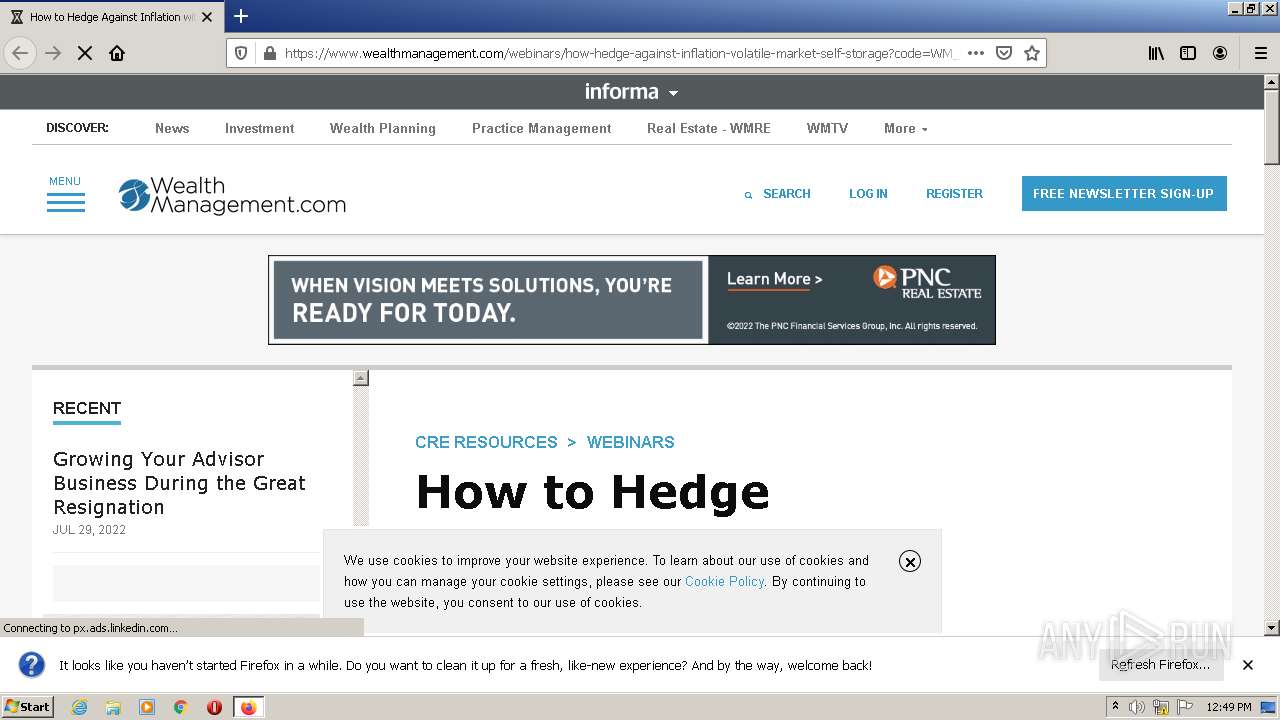Click the page scrollbar down arrow
Screen dimensions: 1280x720
[1272, 628]
